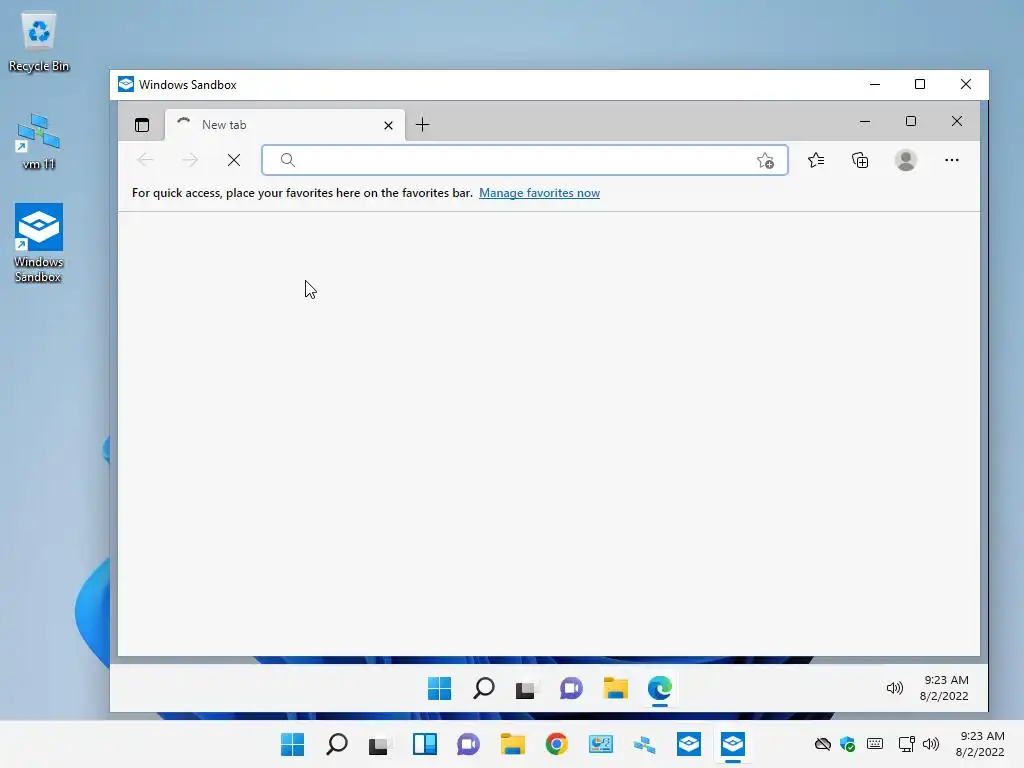Add this page to favorites star

click(x=765, y=161)
